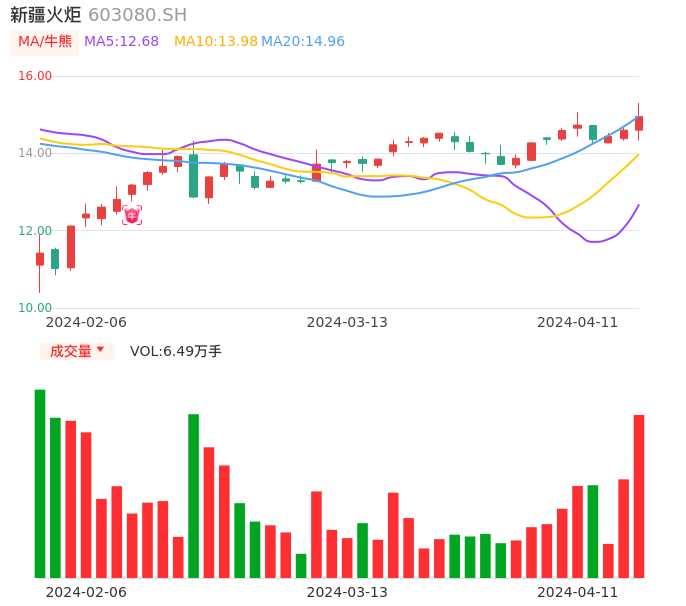The width and height of the screenshot is (686, 606).
Task: Click the stock name 新疆火炬
Action: click(x=46, y=15)
